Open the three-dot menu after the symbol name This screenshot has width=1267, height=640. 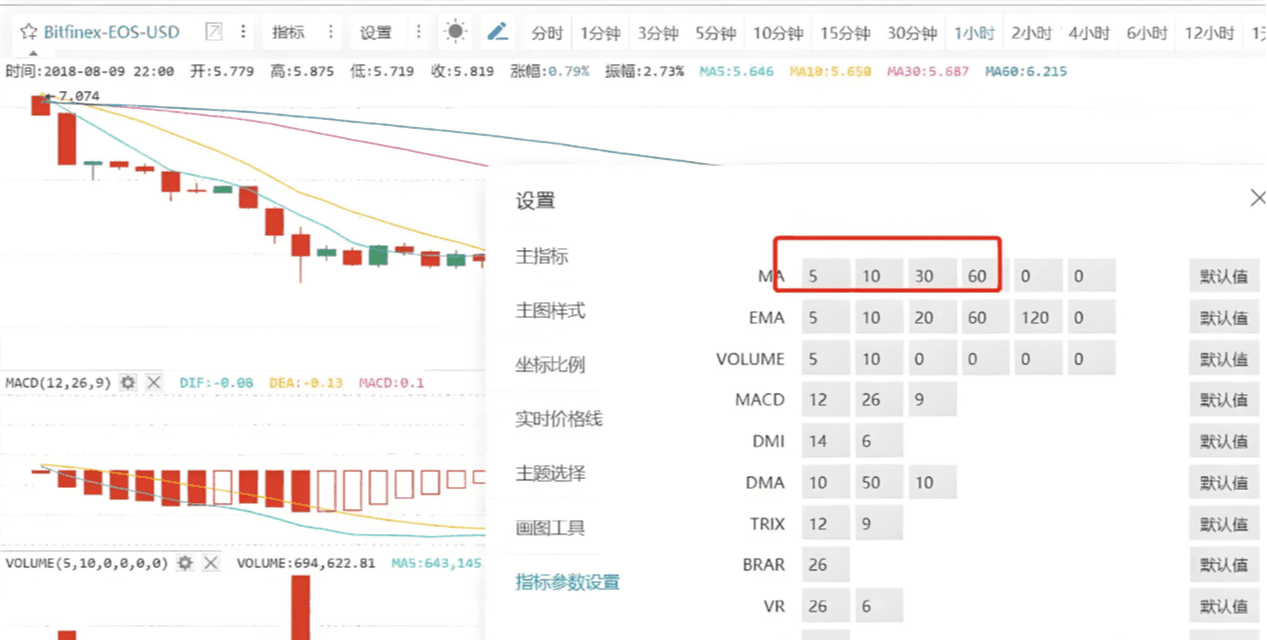[243, 32]
